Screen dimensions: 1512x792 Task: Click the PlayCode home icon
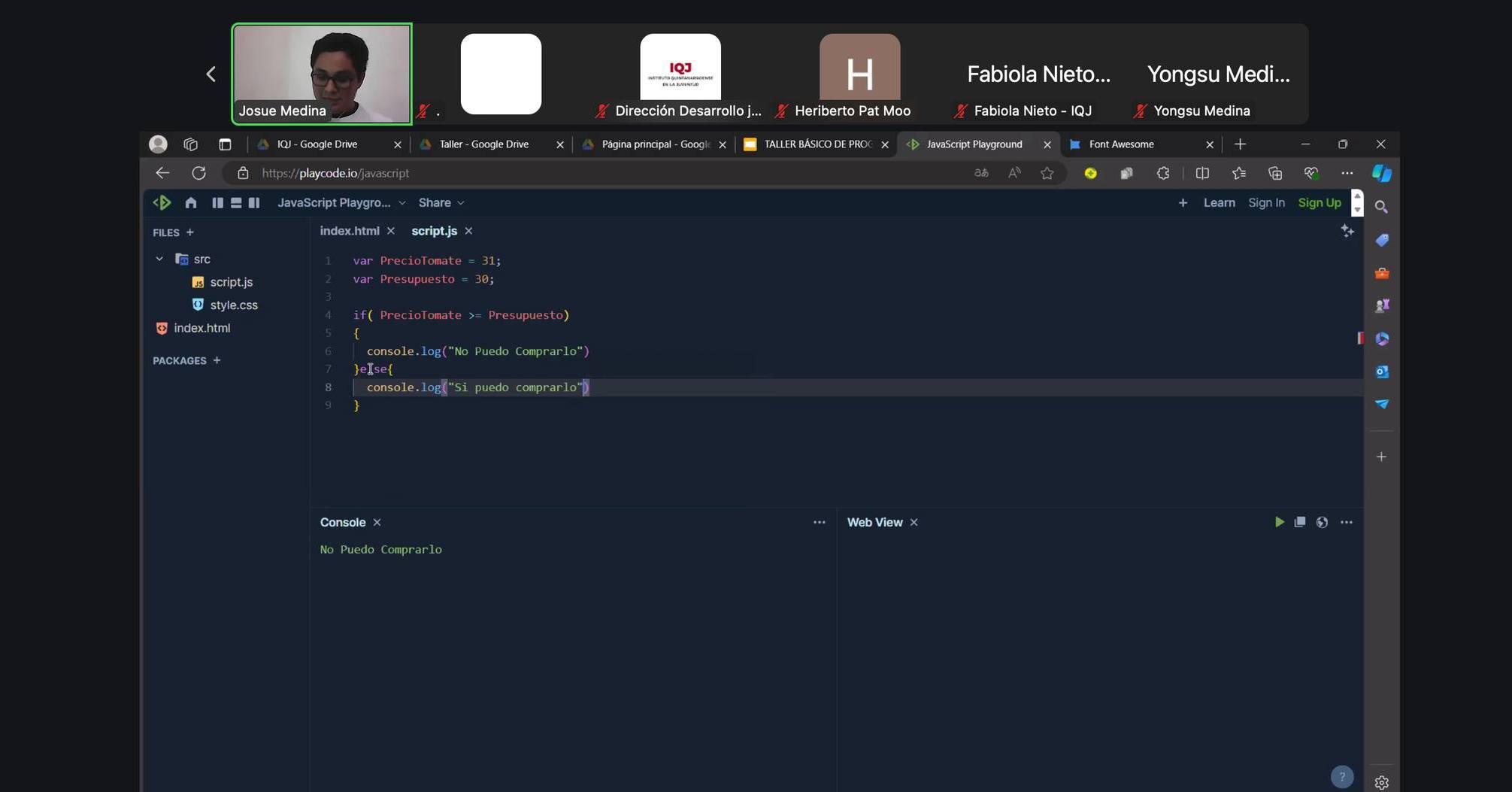(191, 203)
